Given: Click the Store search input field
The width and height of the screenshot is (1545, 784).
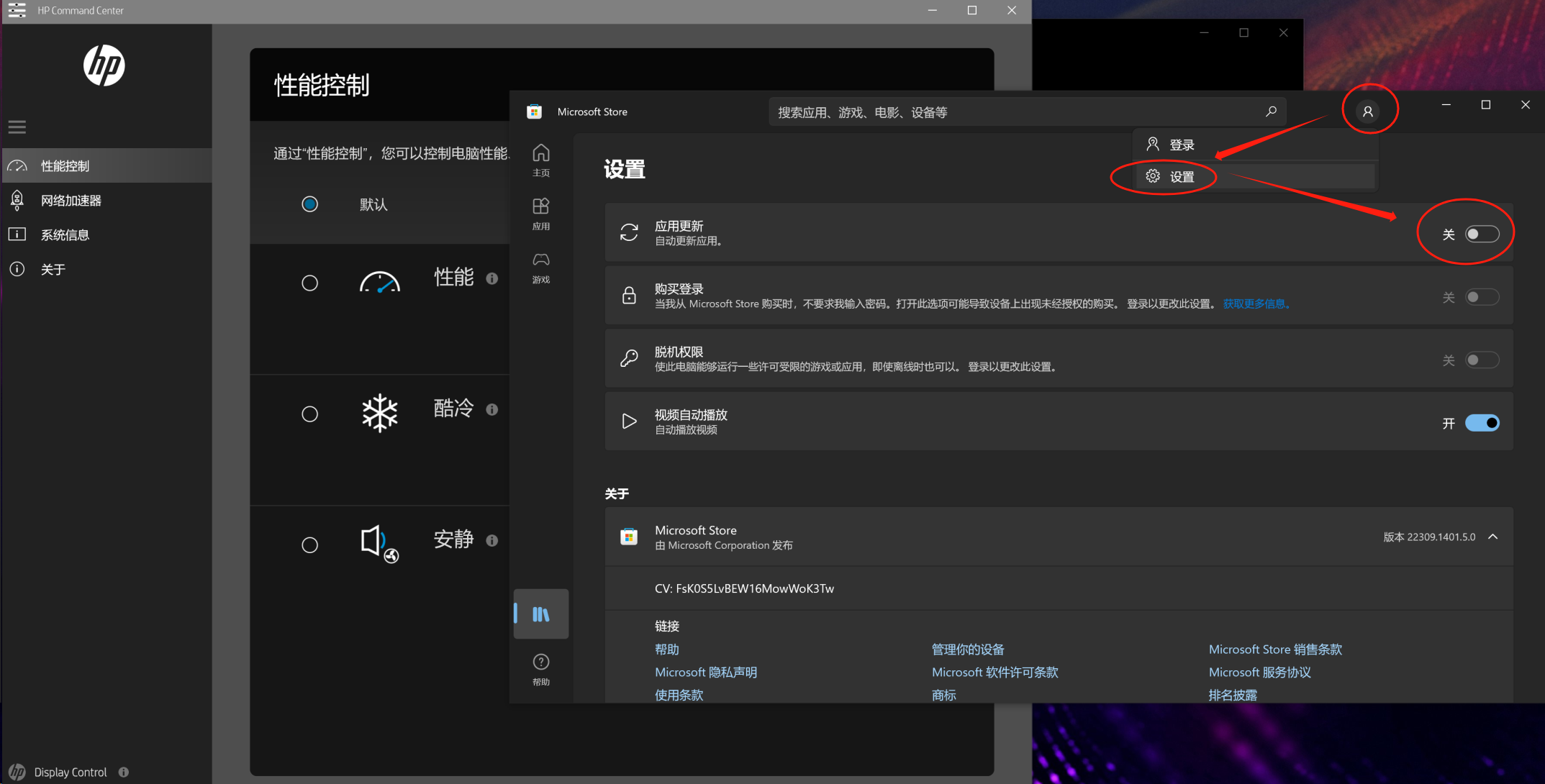Looking at the screenshot, I should point(1022,111).
